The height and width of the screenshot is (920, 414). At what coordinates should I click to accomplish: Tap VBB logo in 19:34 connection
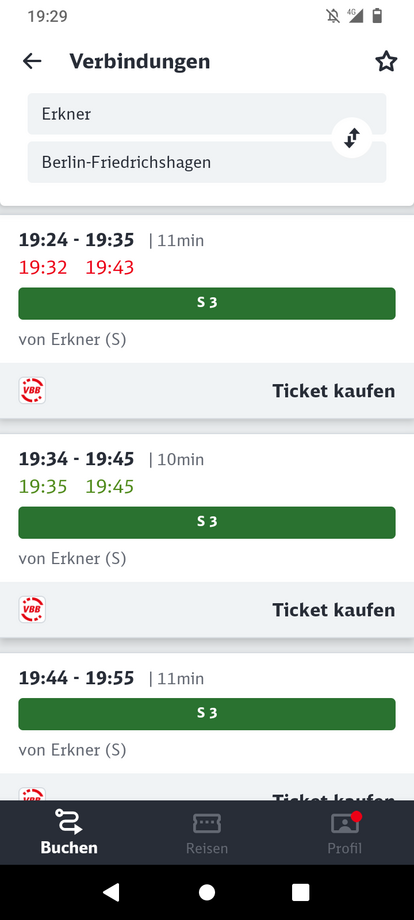tap(32, 610)
